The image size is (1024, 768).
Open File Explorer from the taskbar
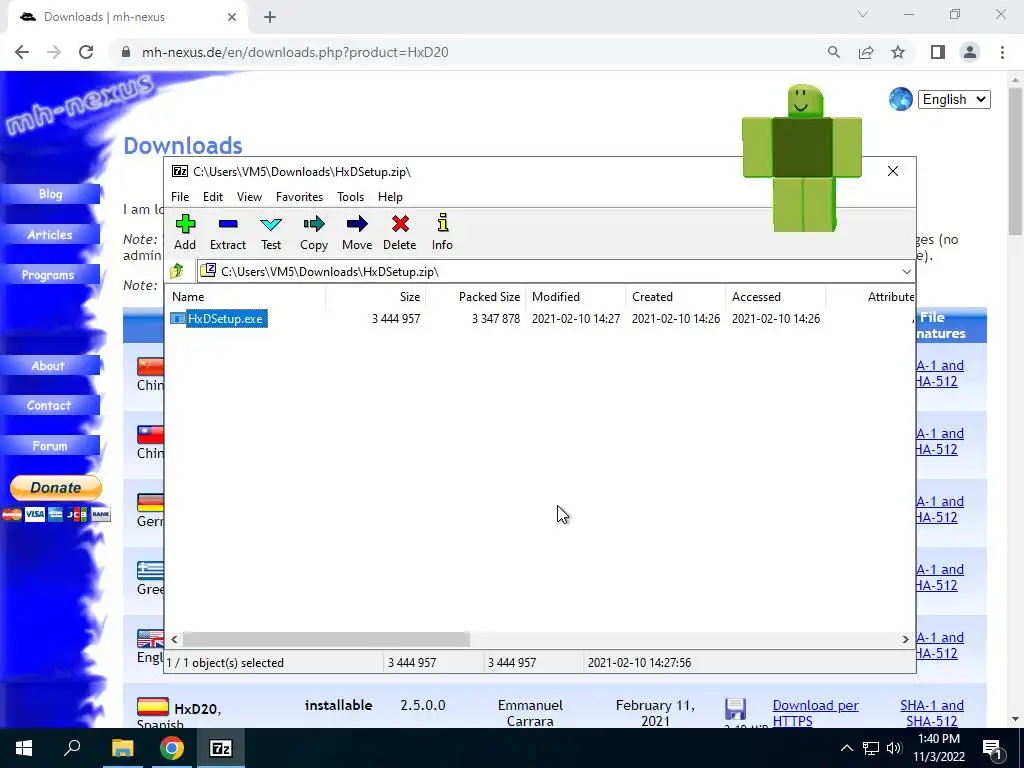[122, 748]
